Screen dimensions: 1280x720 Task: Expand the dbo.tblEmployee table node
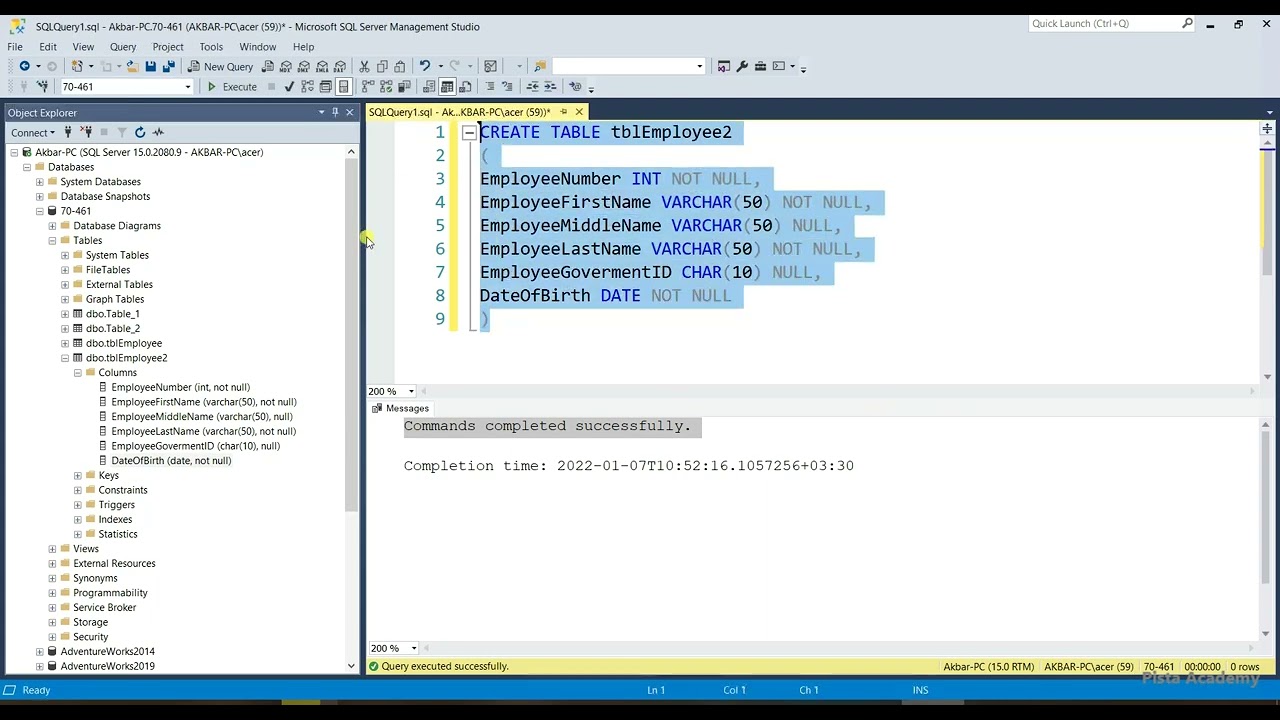tap(65, 343)
